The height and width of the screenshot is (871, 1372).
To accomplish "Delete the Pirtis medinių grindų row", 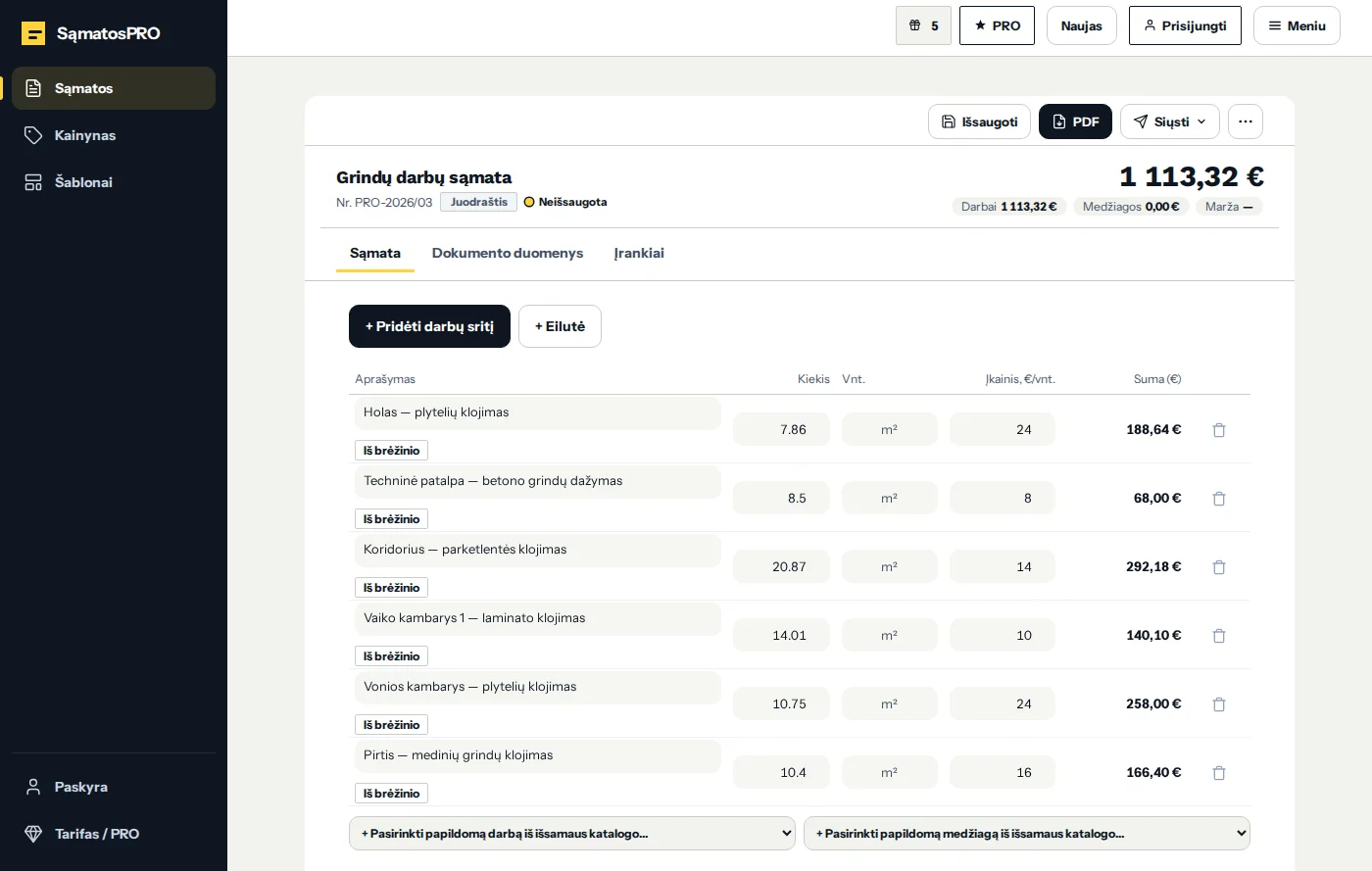I will [x=1219, y=773].
